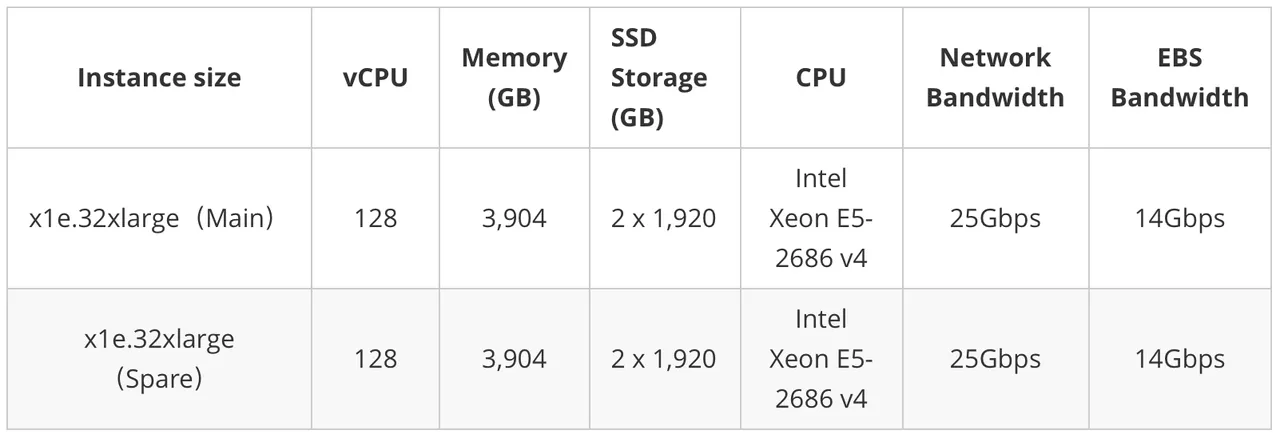Click Intel Xeon E5-2686 v4 in Spare row
Viewport: 1280px width, 435px height.
pyautogui.click(x=821, y=359)
